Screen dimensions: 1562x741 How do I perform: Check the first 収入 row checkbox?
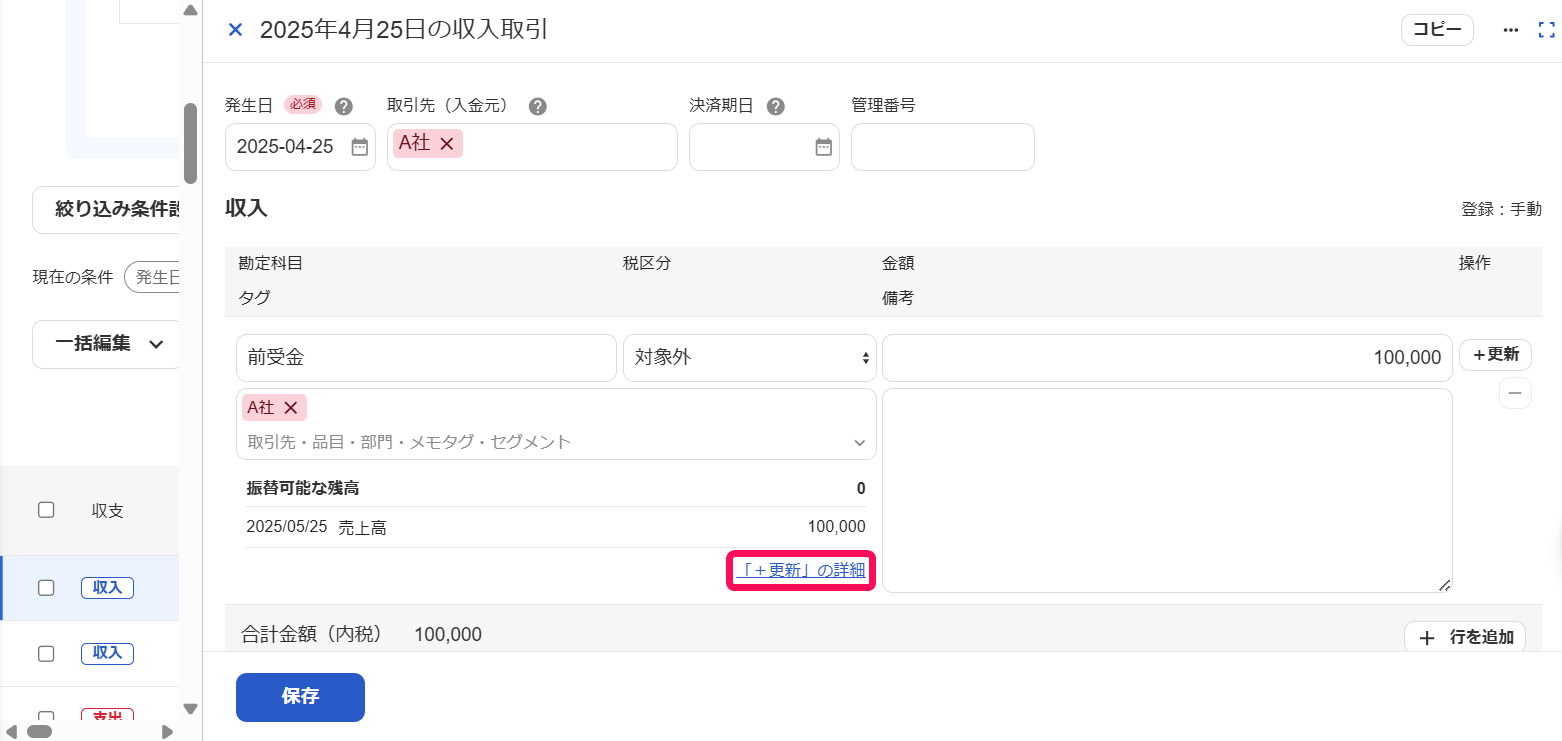coord(46,588)
